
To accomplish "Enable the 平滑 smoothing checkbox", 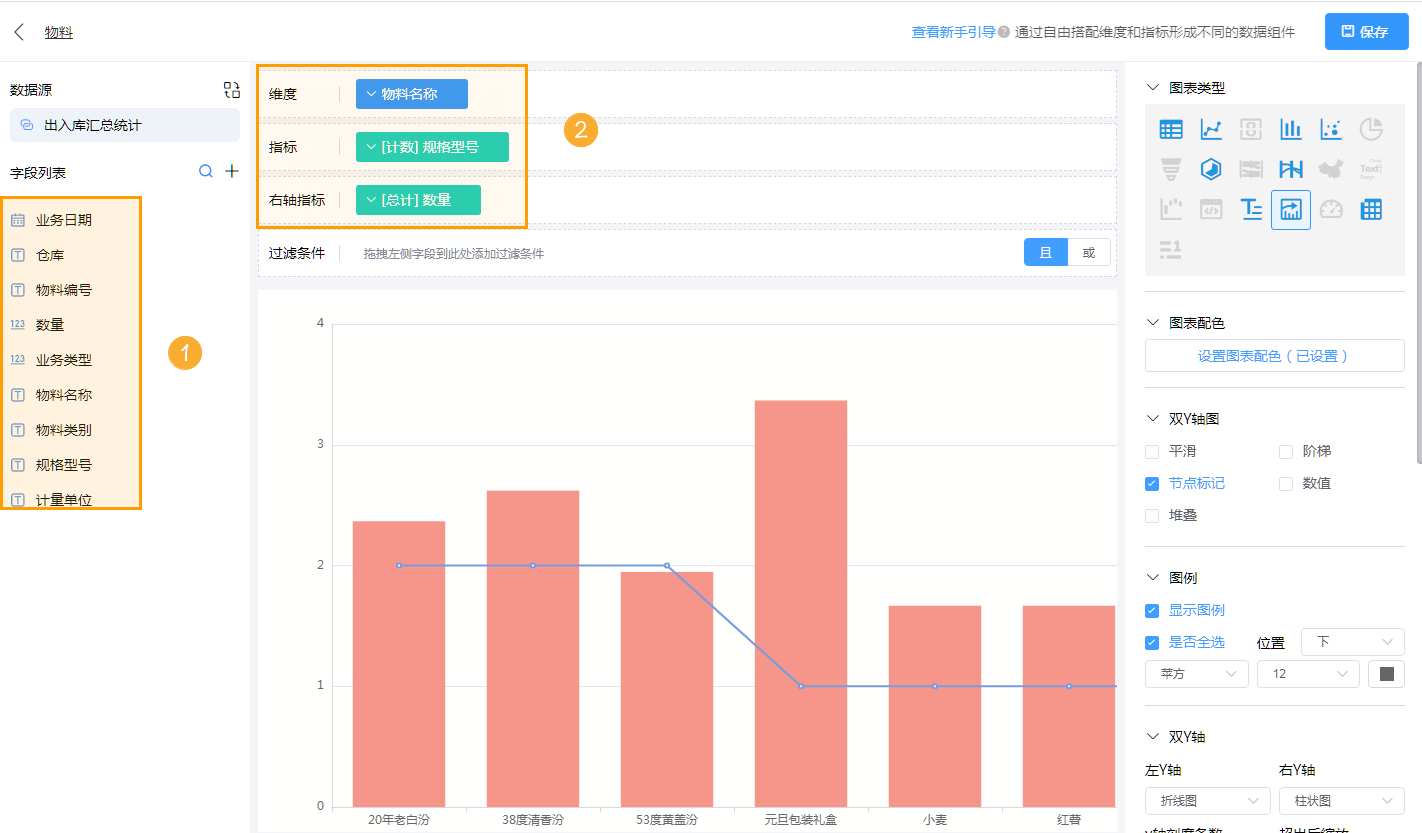I will (1151, 451).
